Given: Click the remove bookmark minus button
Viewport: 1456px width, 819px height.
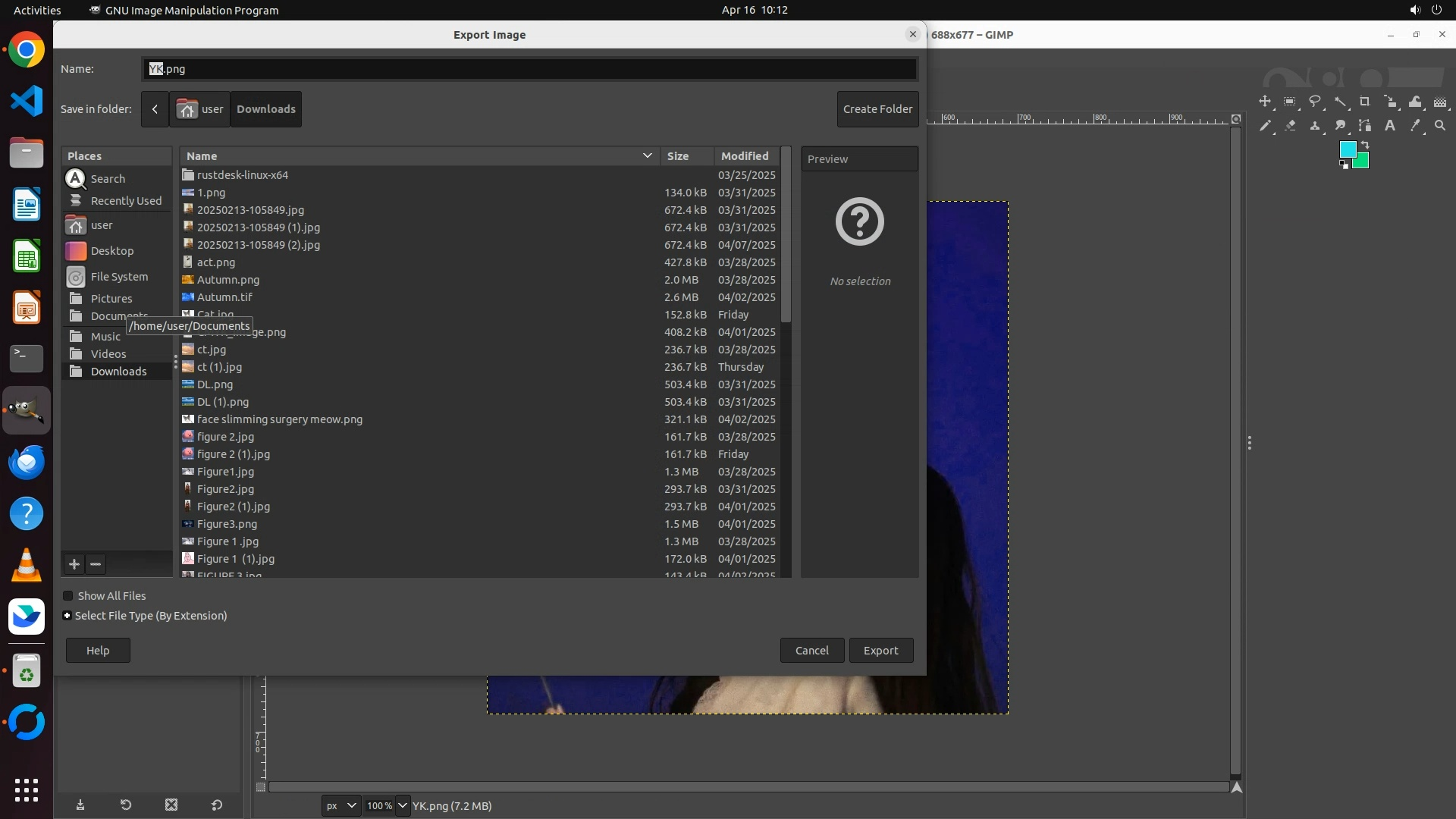Looking at the screenshot, I should click(x=96, y=564).
